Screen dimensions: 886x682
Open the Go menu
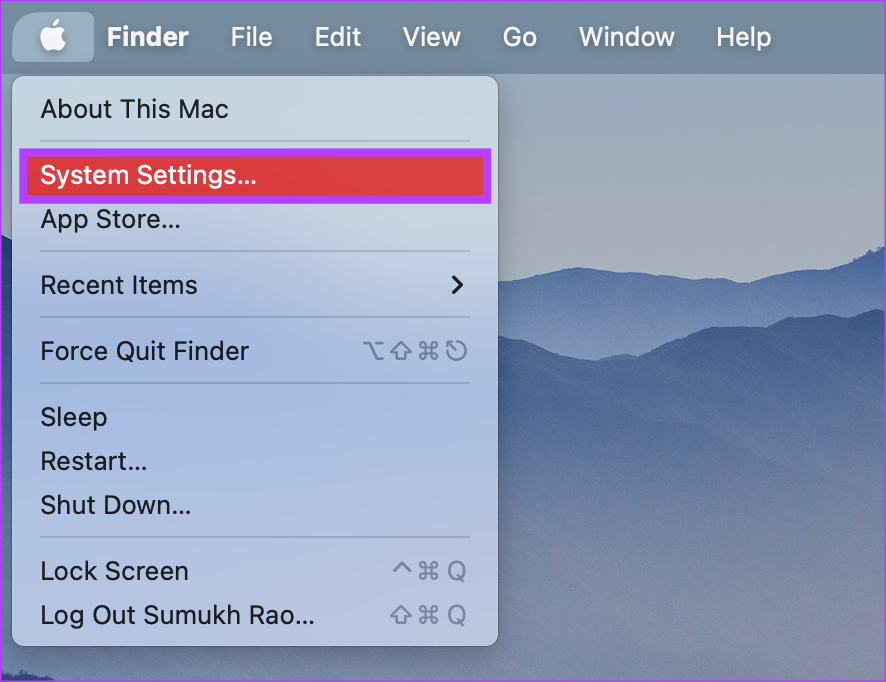519,37
